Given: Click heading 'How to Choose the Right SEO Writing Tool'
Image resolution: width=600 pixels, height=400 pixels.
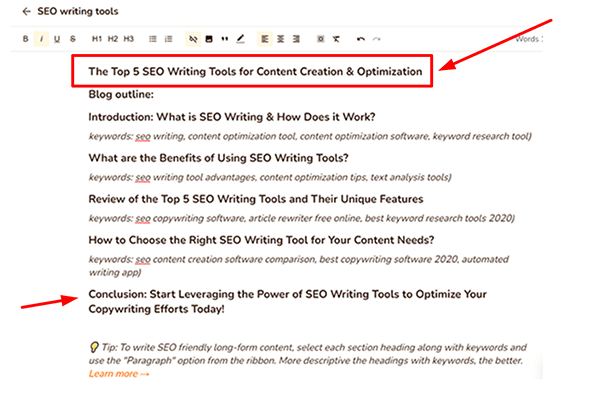Looking at the screenshot, I should (x=261, y=240).
